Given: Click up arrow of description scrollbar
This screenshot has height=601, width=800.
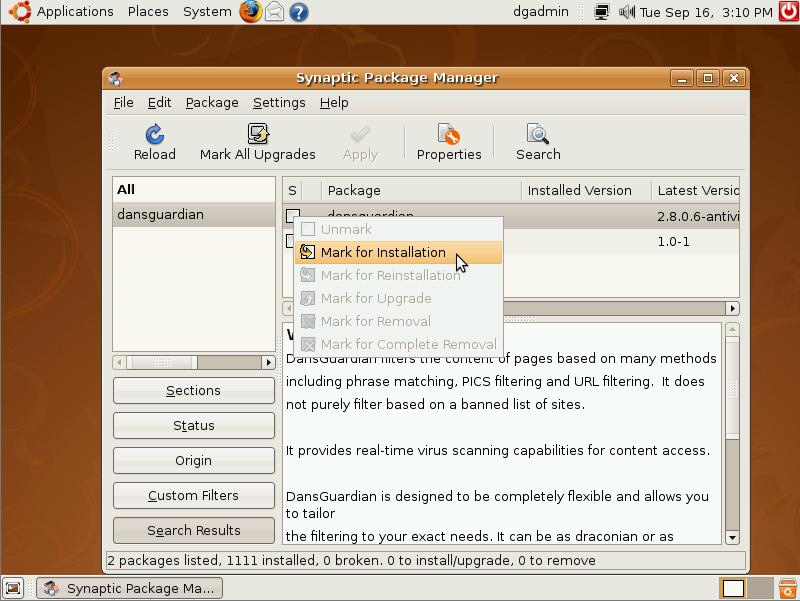Looking at the screenshot, I should click(x=732, y=330).
